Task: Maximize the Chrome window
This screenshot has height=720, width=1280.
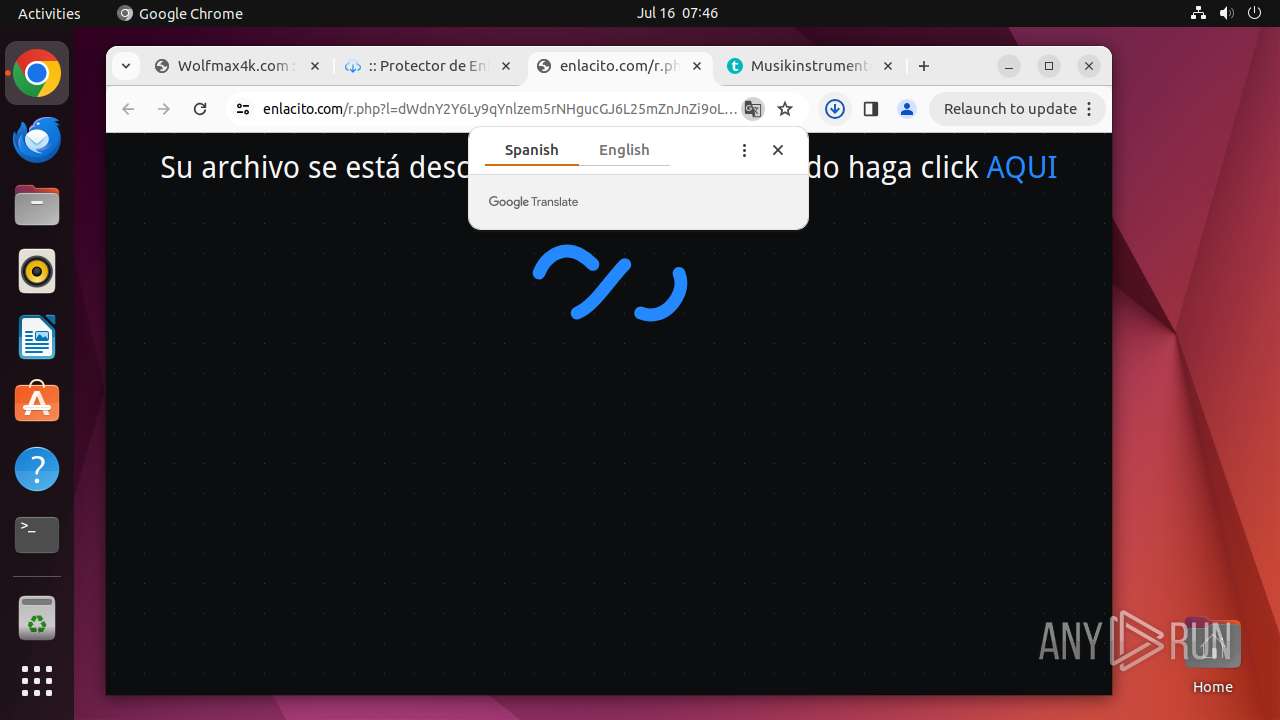Action: click(x=1049, y=66)
